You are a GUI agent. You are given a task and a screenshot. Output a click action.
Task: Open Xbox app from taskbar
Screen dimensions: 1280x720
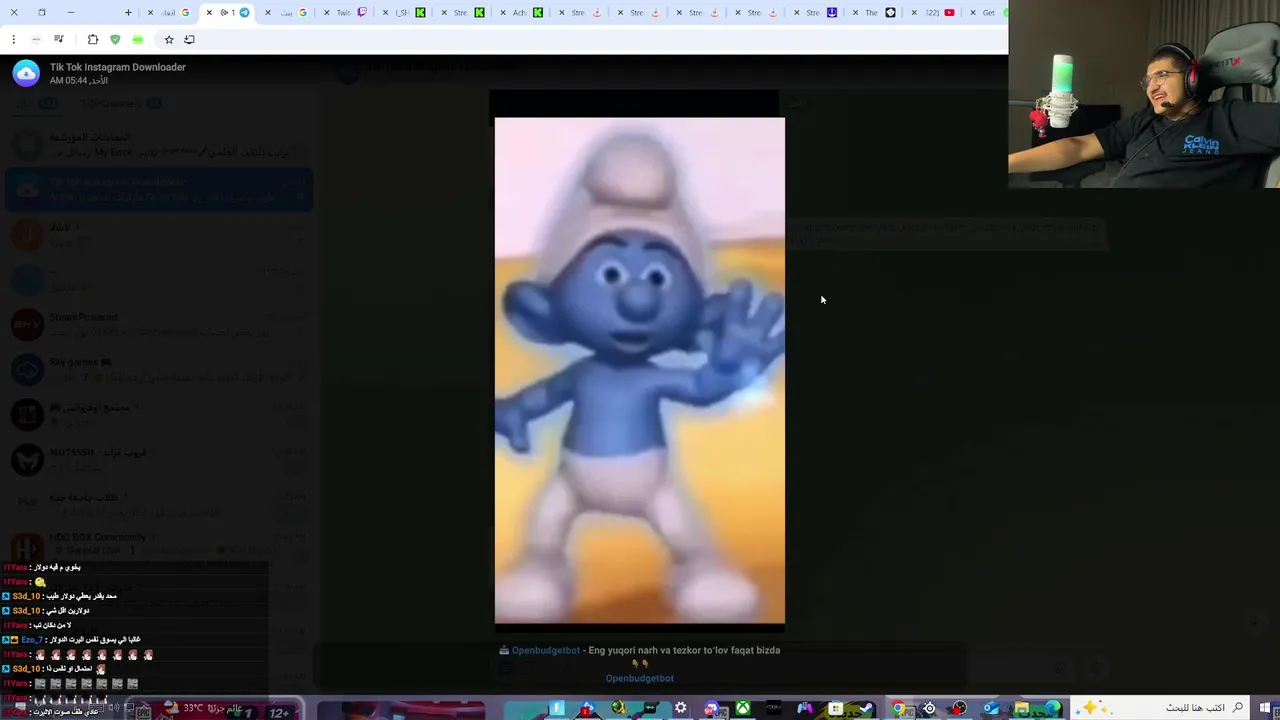tap(743, 708)
